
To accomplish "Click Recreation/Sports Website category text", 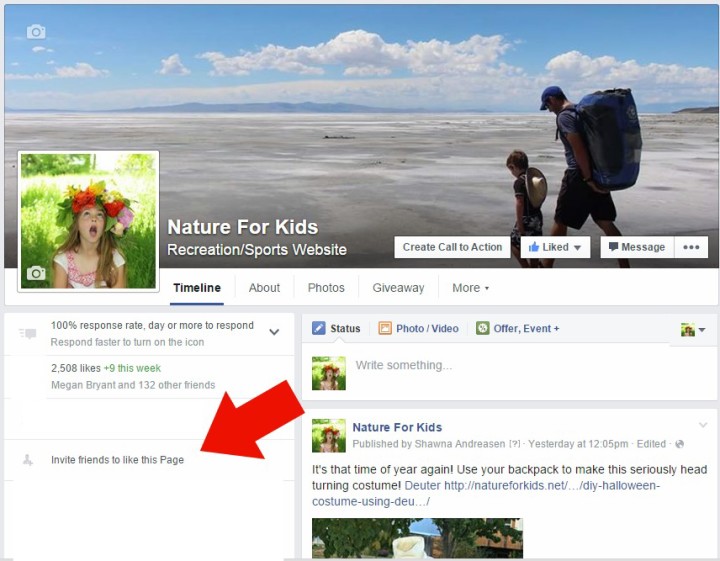I will [x=257, y=250].
